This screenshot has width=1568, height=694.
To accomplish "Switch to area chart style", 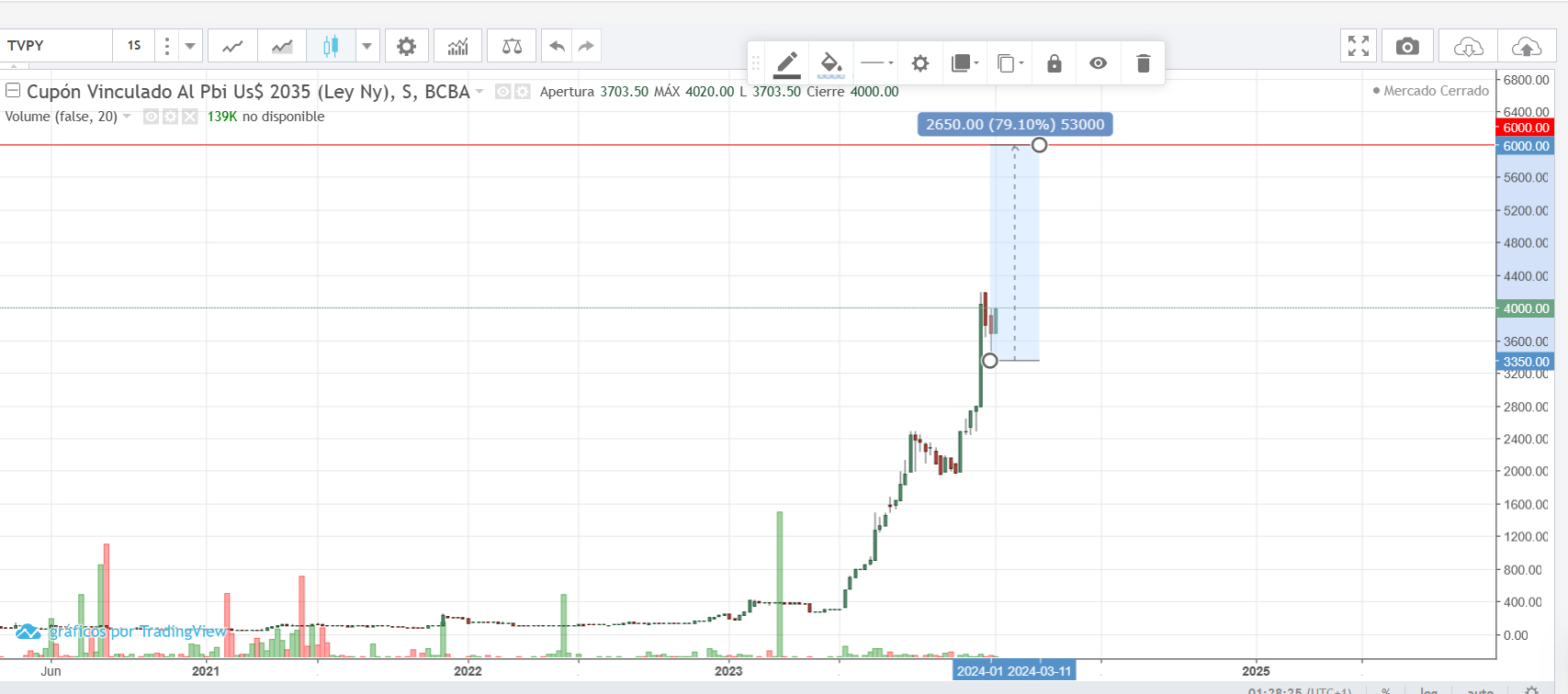I will 282,46.
